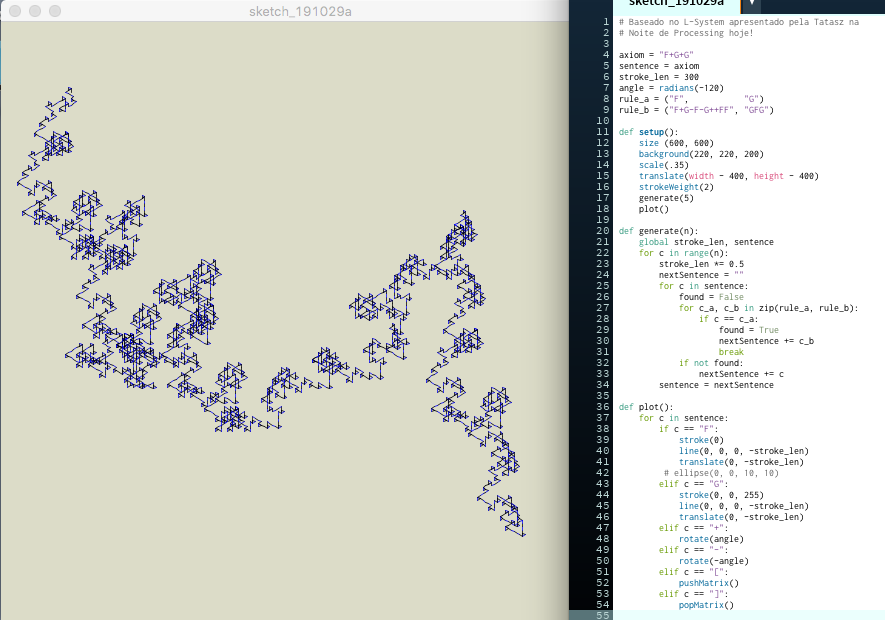885x620 pixels.
Task: Click the pushMatrix() line
Action: point(707,583)
